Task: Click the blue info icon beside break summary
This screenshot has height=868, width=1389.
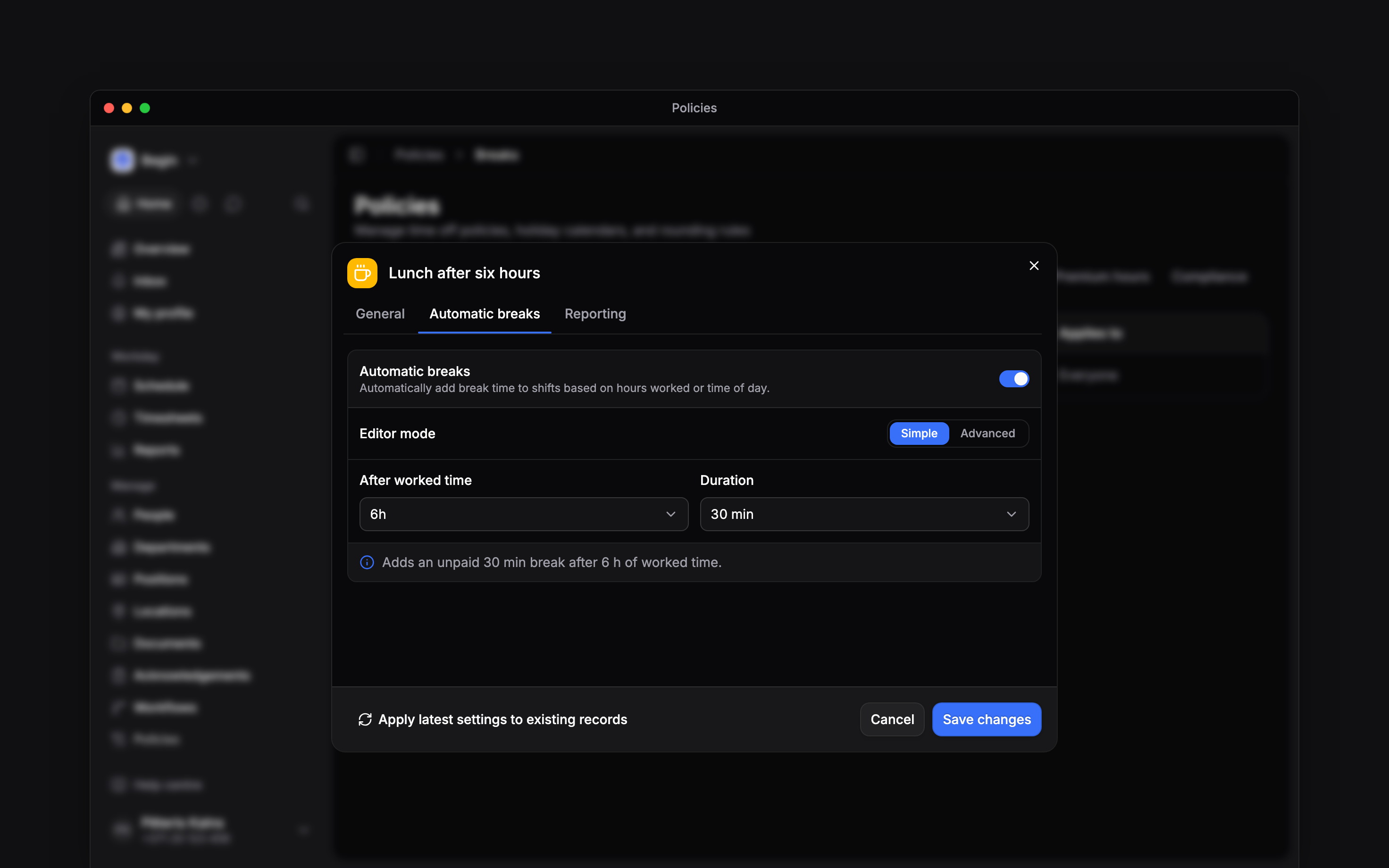Action: point(367,562)
